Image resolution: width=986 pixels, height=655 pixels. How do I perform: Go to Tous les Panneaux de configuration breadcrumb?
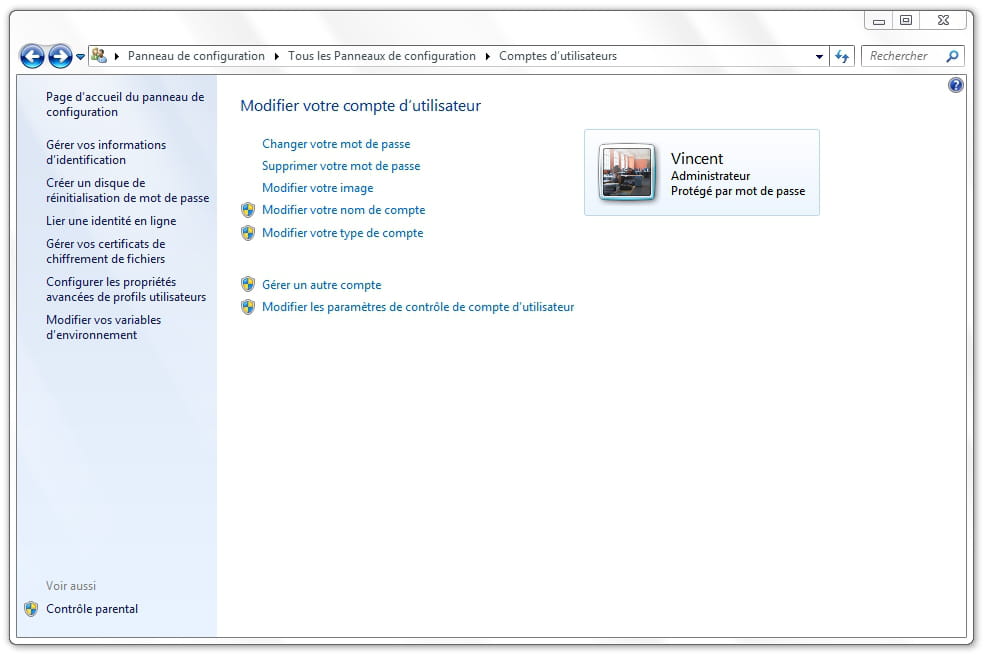coord(382,56)
